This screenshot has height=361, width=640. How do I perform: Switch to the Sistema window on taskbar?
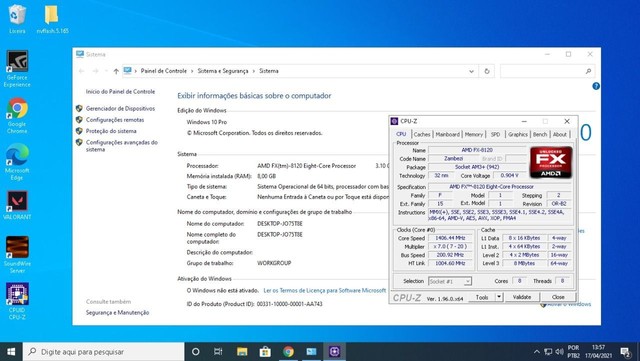point(311,352)
